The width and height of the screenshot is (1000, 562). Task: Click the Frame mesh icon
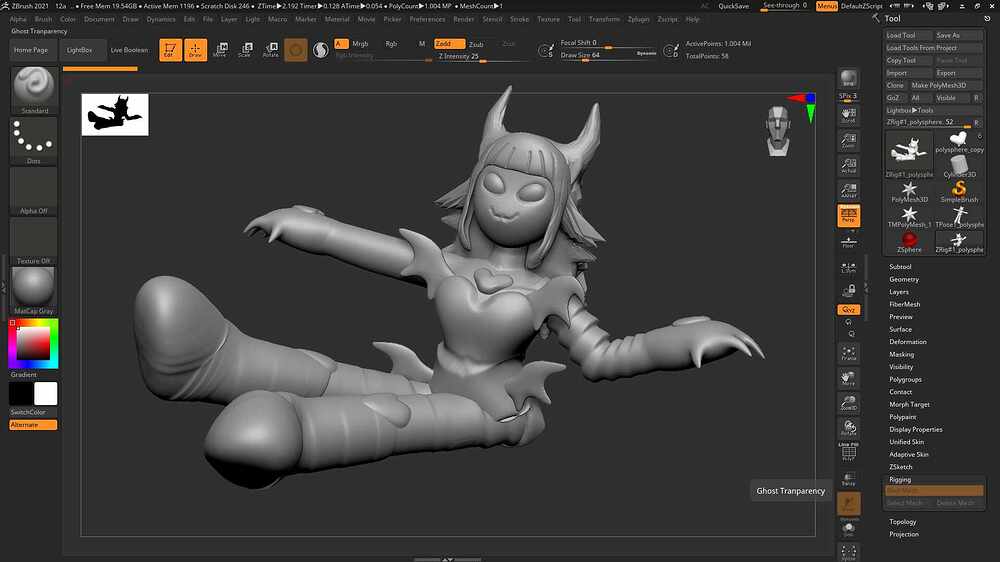848,353
